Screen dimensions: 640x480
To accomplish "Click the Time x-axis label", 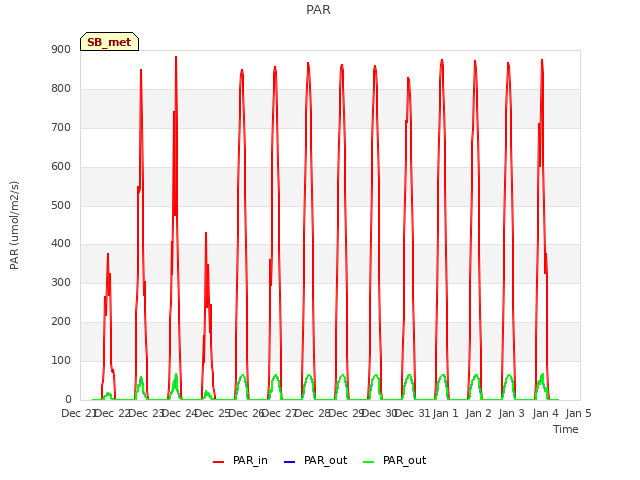I will pyautogui.click(x=566, y=429).
